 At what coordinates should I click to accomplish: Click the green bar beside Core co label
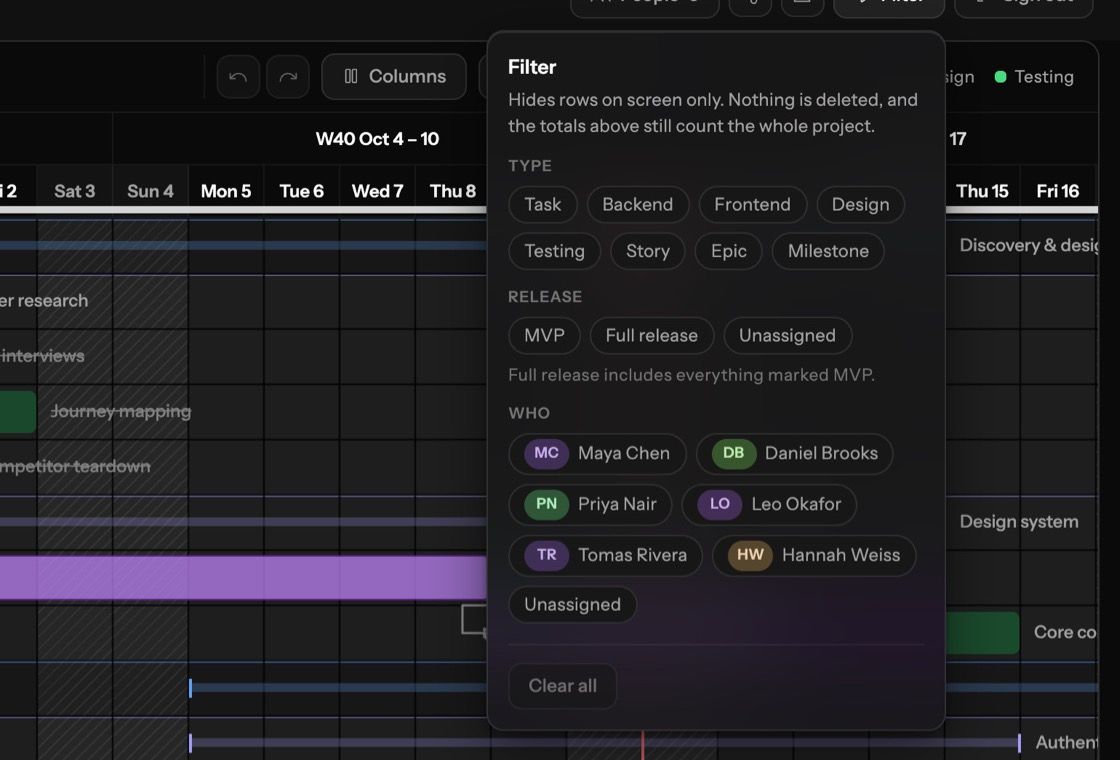(x=982, y=632)
